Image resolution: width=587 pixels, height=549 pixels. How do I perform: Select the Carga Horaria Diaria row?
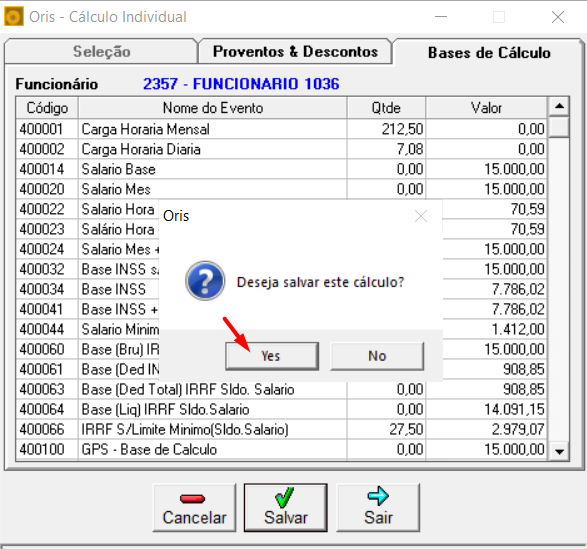coord(281,149)
